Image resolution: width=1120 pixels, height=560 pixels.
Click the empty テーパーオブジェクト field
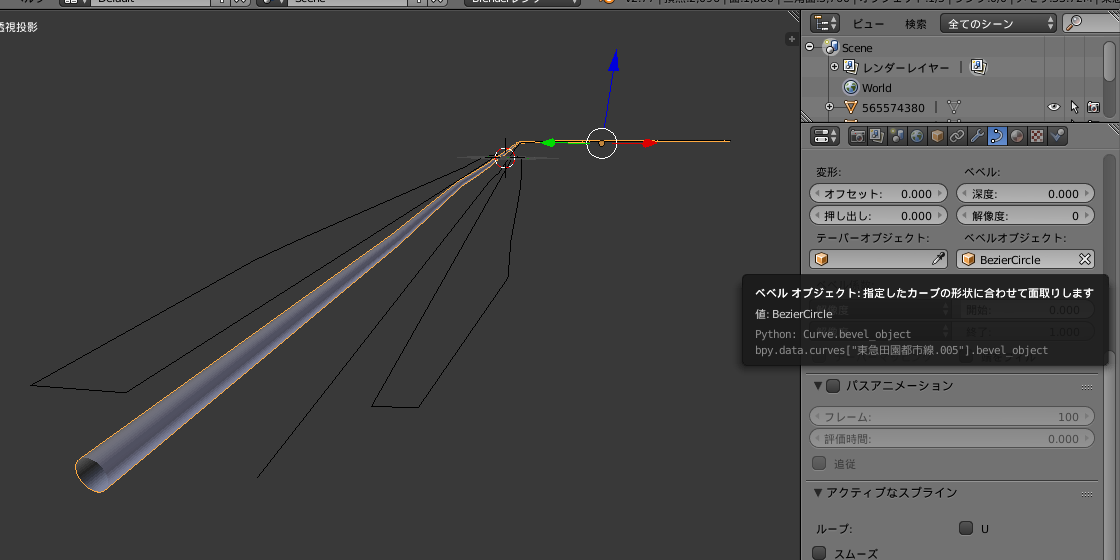[x=879, y=259]
